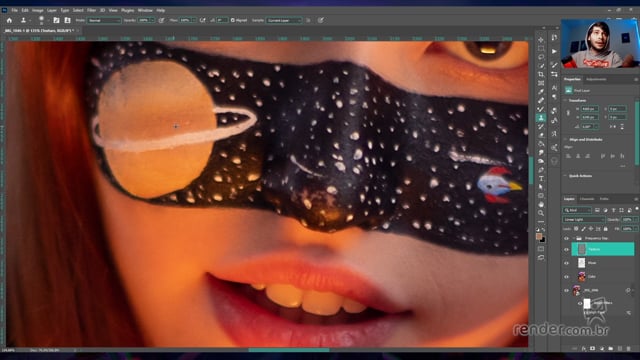Collapse the Align and Distribute section
This screenshot has width=640, height=360.
pyautogui.click(x=566, y=140)
